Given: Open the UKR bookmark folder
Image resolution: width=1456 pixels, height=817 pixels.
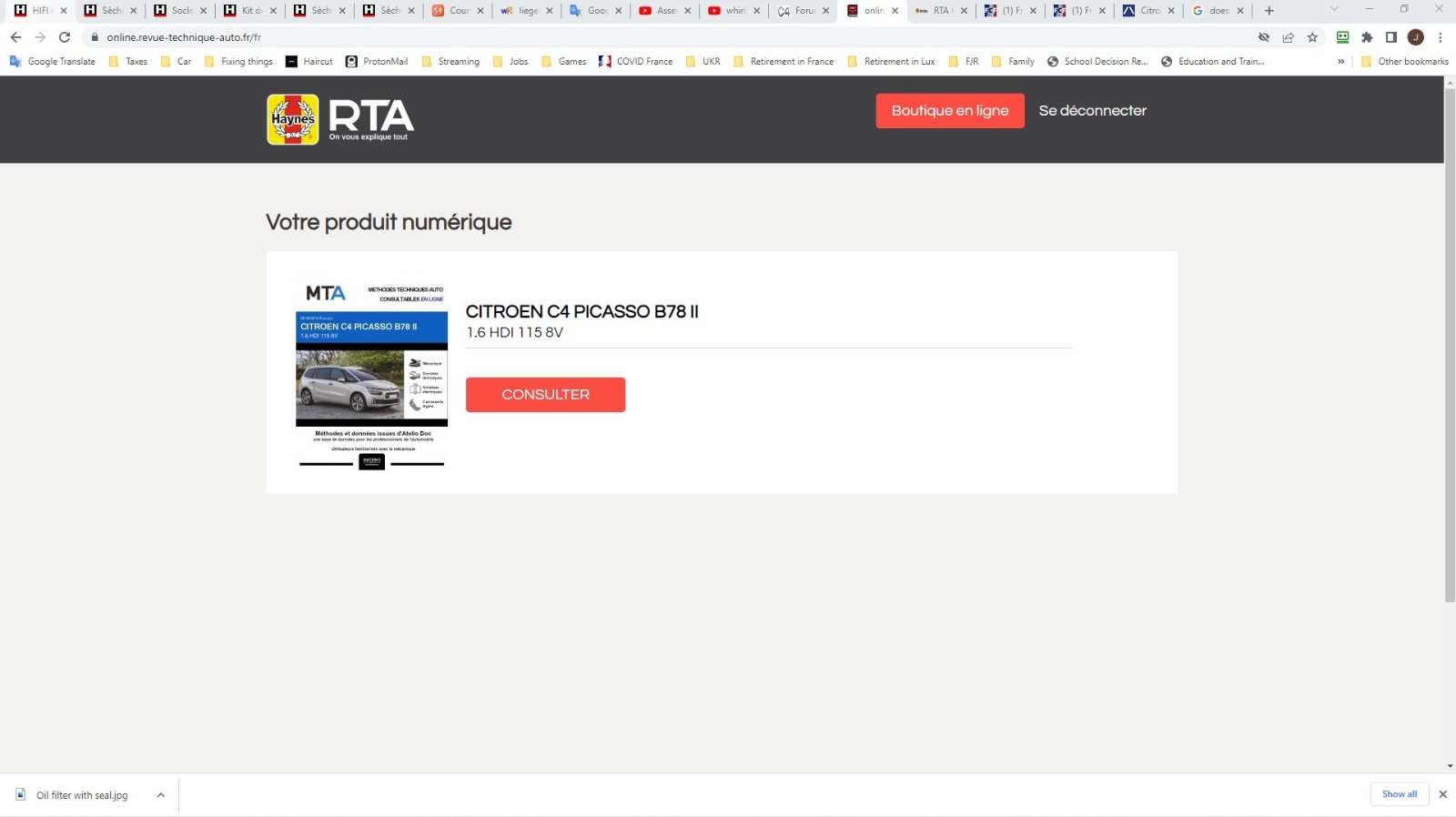Looking at the screenshot, I should tap(703, 62).
